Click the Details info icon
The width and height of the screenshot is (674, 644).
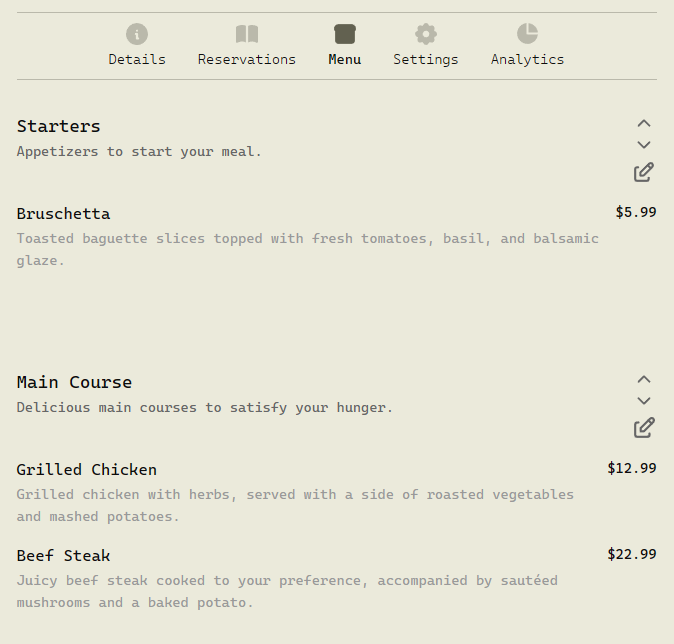pos(137,34)
